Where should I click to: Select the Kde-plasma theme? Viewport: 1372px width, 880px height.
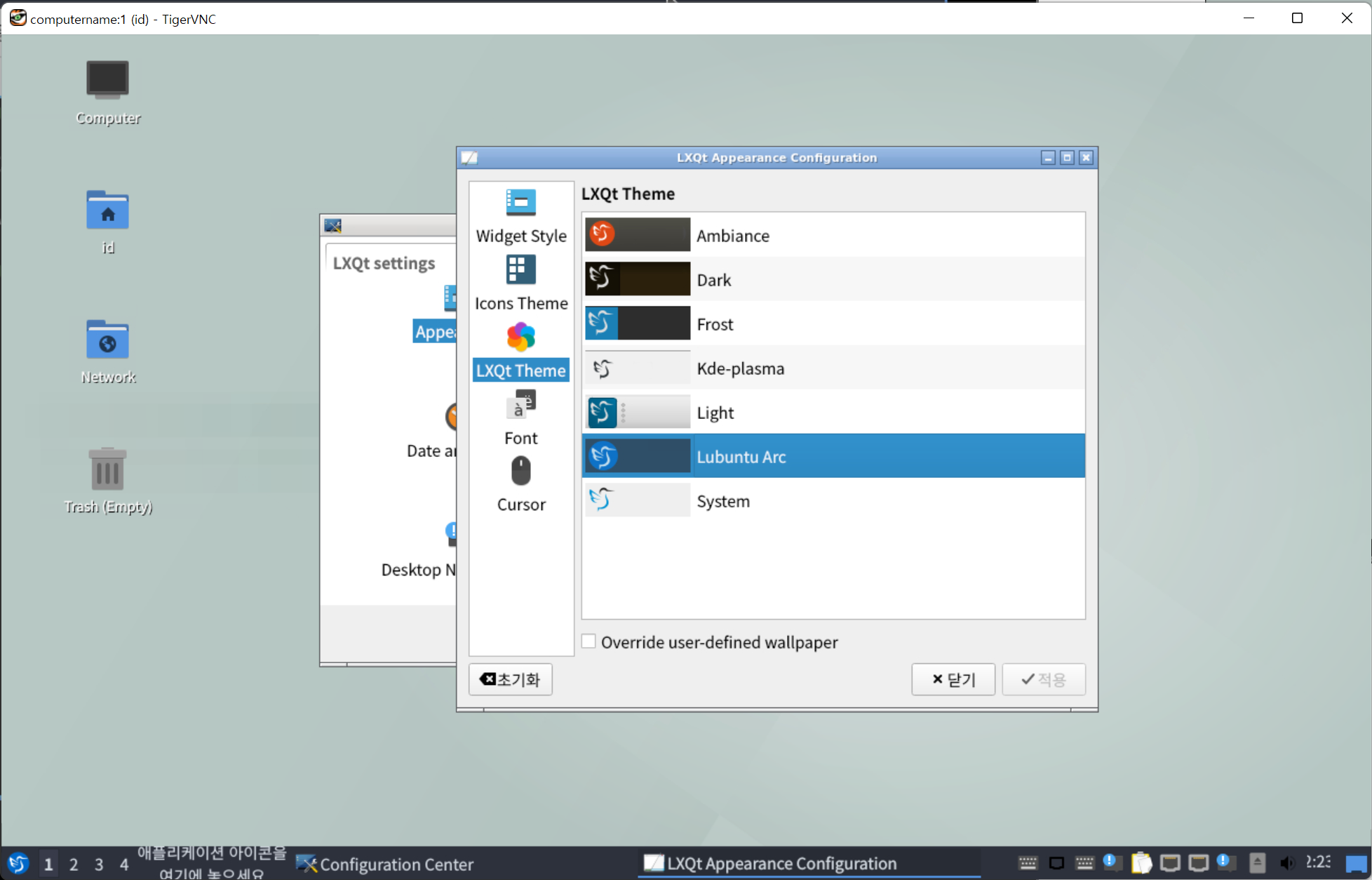pos(833,368)
